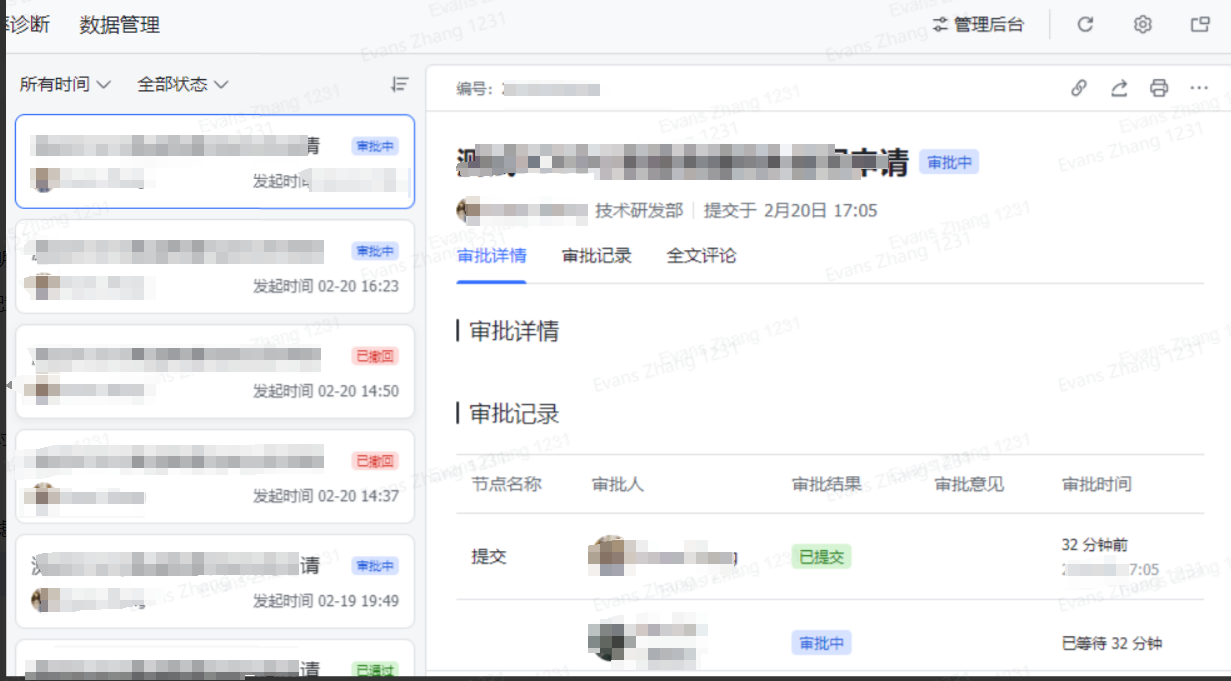Open more options ellipsis in detail header
This screenshot has width=1231, height=681.
(1200, 88)
